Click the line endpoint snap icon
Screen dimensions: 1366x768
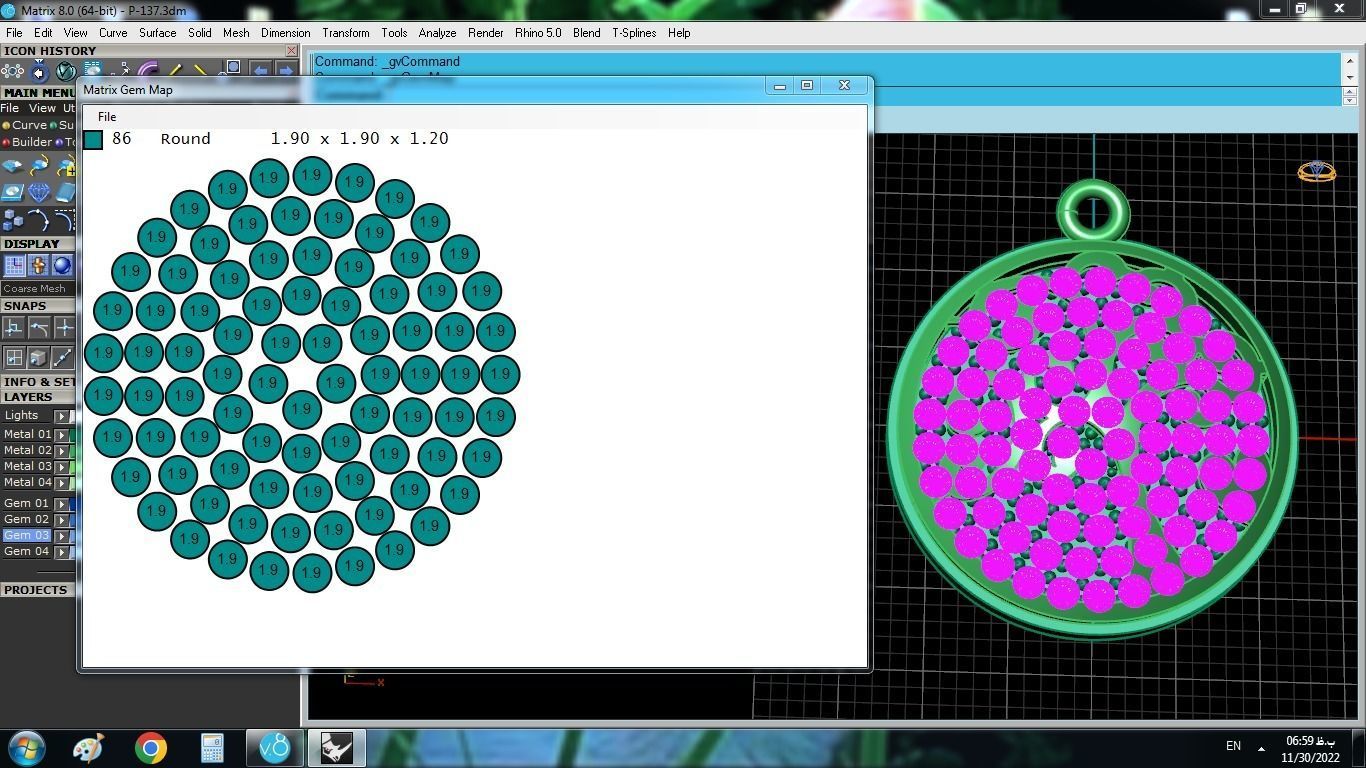click(62, 357)
